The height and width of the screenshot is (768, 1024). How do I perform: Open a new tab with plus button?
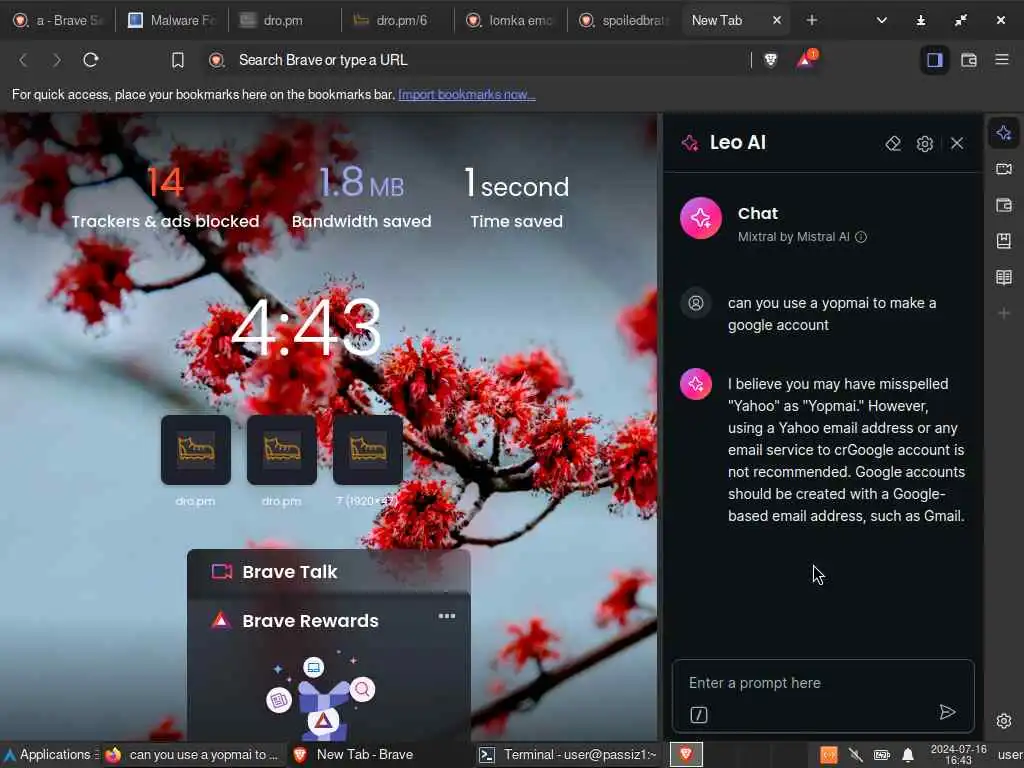click(x=812, y=20)
